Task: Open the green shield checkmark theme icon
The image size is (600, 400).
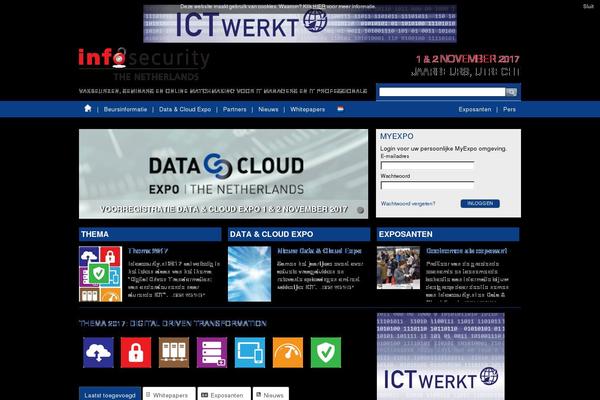Action: [x=326, y=353]
